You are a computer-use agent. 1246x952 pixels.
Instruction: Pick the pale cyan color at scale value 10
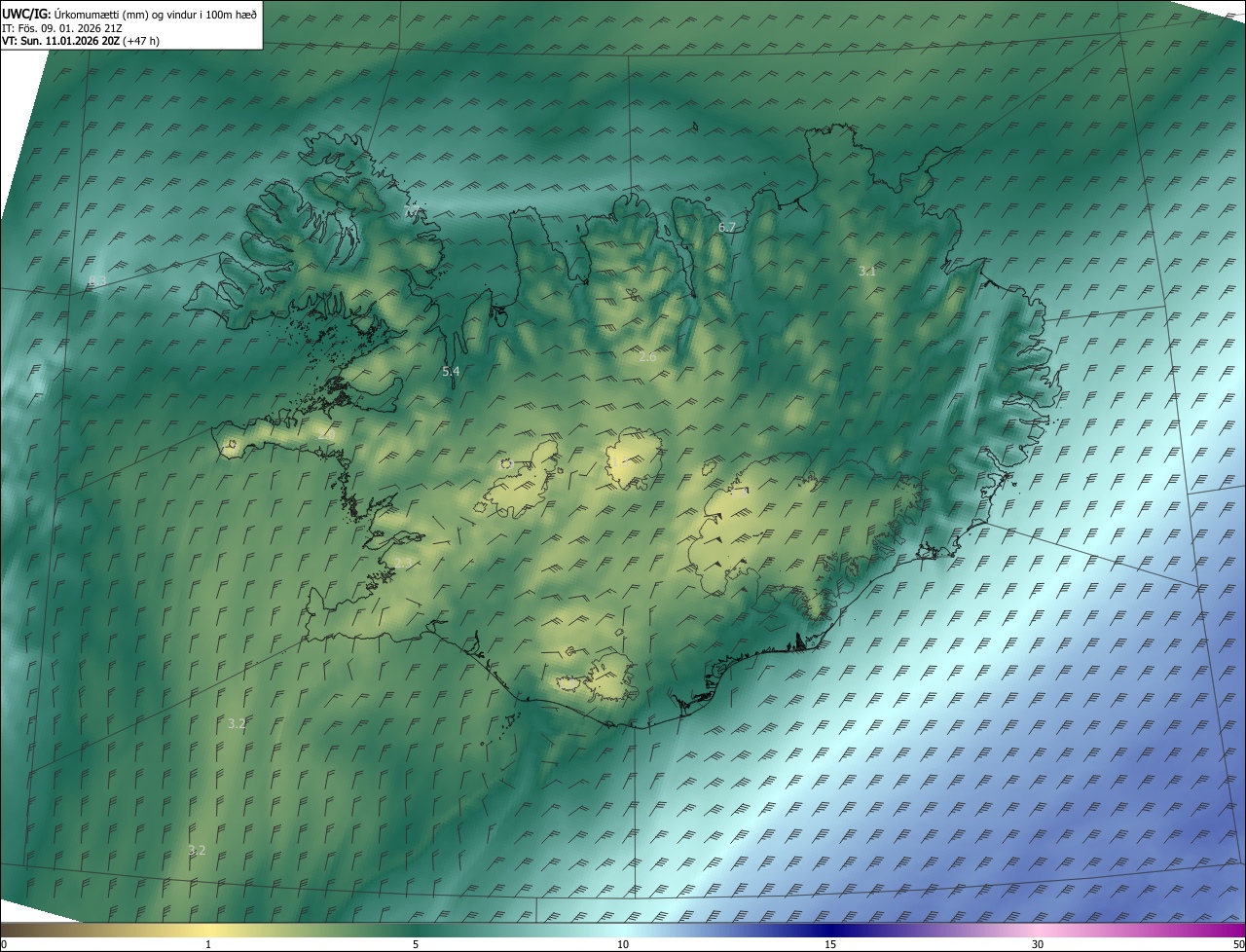click(x=623, y=930)
